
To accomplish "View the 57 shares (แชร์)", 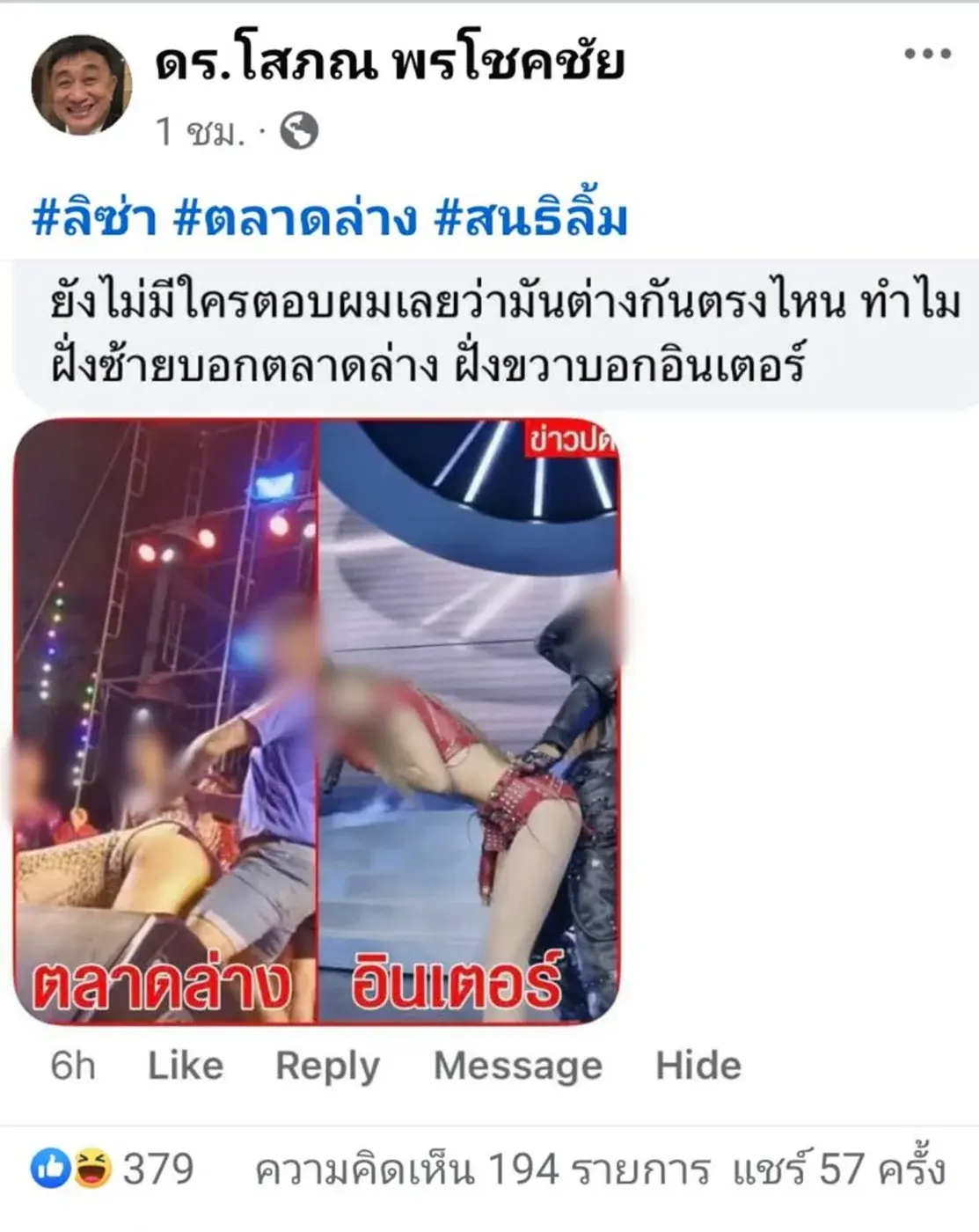I will tap(839, 1170).
